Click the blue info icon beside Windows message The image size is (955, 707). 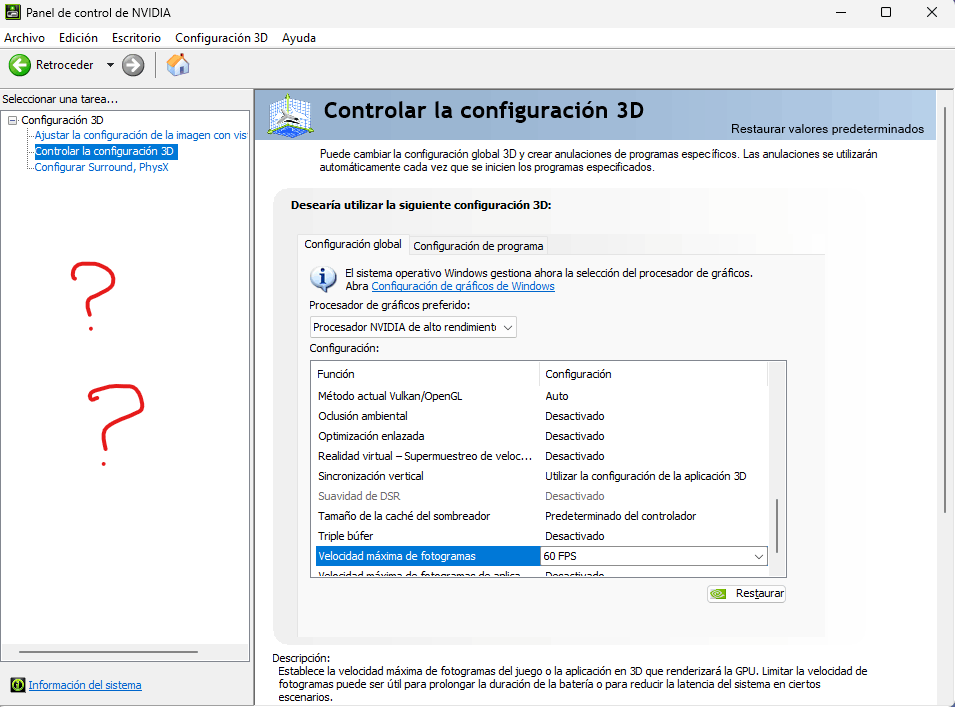tap(323, 279)
